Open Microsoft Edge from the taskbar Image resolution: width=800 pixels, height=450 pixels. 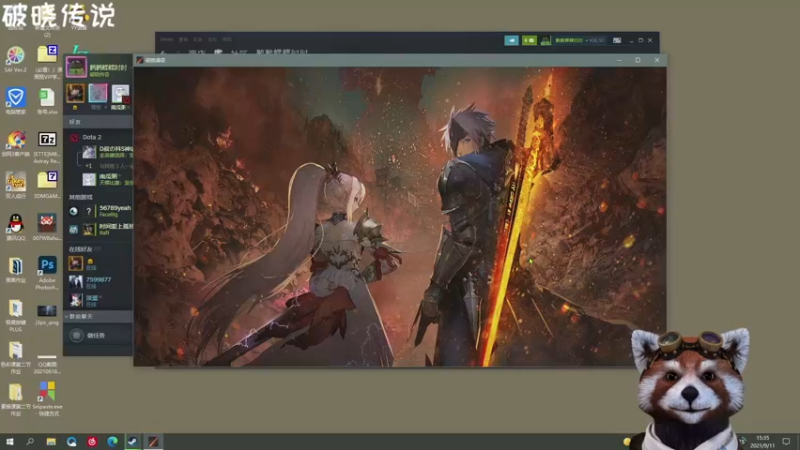point(112,442)
